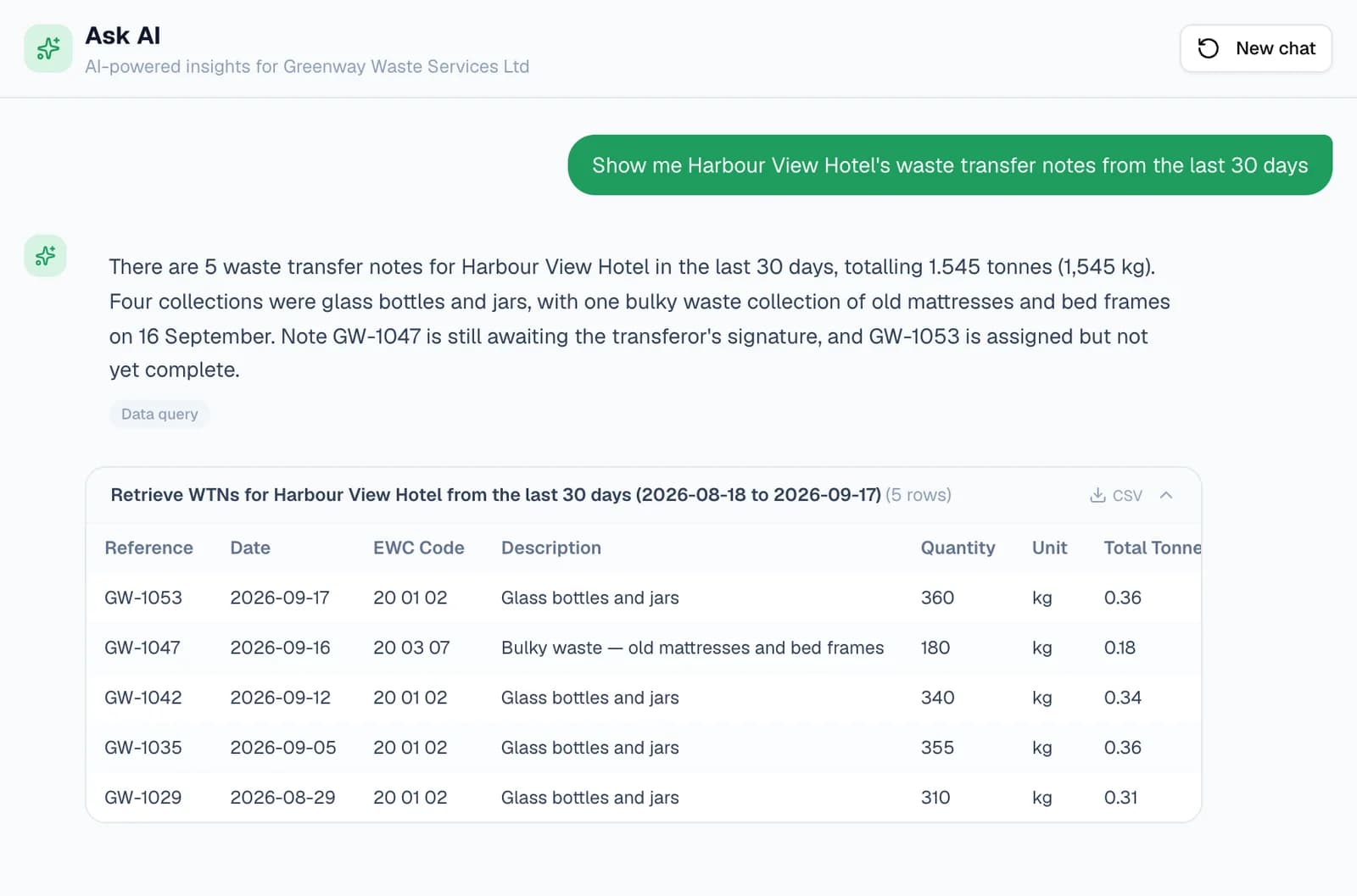Select reference GW-1053
Image resolution: width=1357 pixels, height=896 pixels.
point(143,598)
